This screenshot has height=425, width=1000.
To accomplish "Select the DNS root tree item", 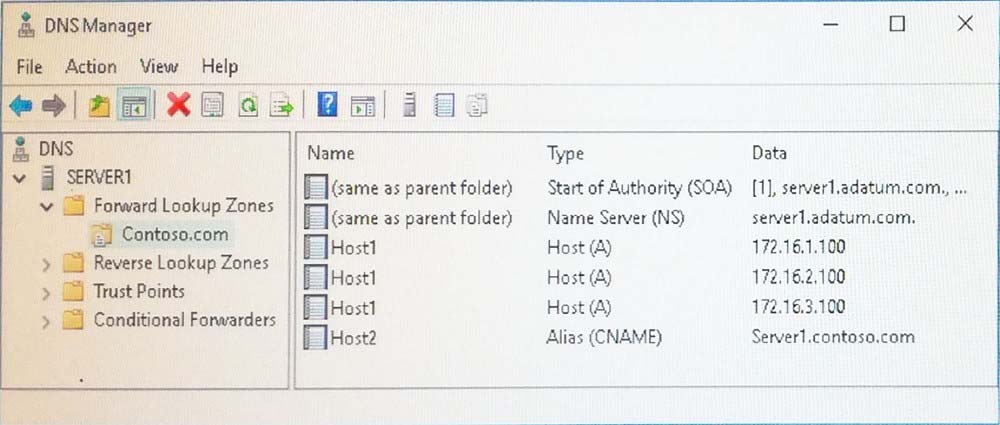I will tap(56, 149).
